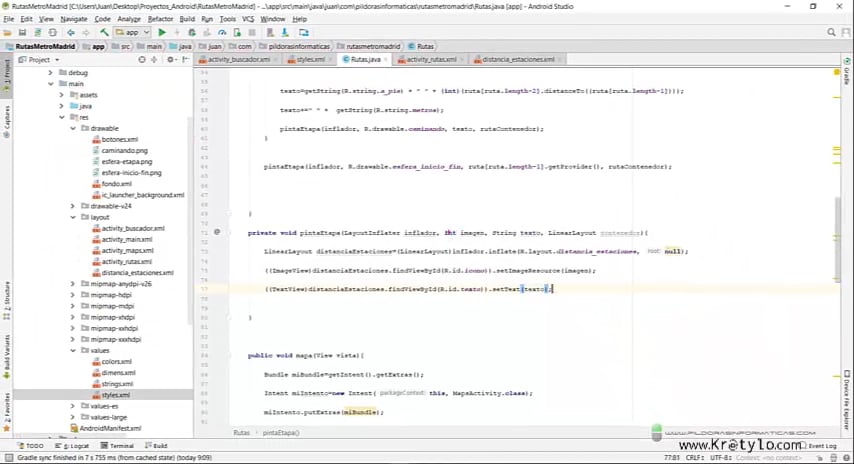Open the SDK Manager download icon
Viewport: 854px width, 464px height.
(285, 33)
